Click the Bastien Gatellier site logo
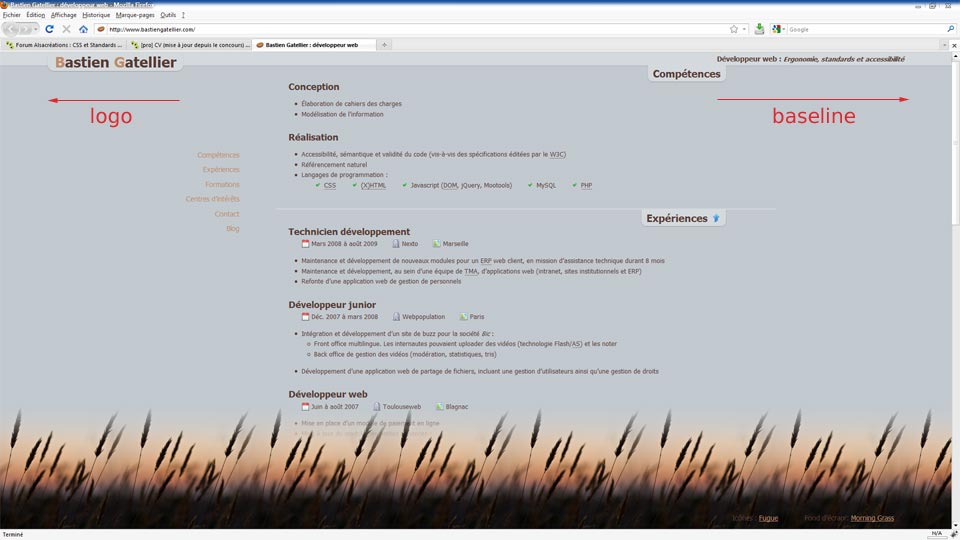 click(x=115, y=62)
